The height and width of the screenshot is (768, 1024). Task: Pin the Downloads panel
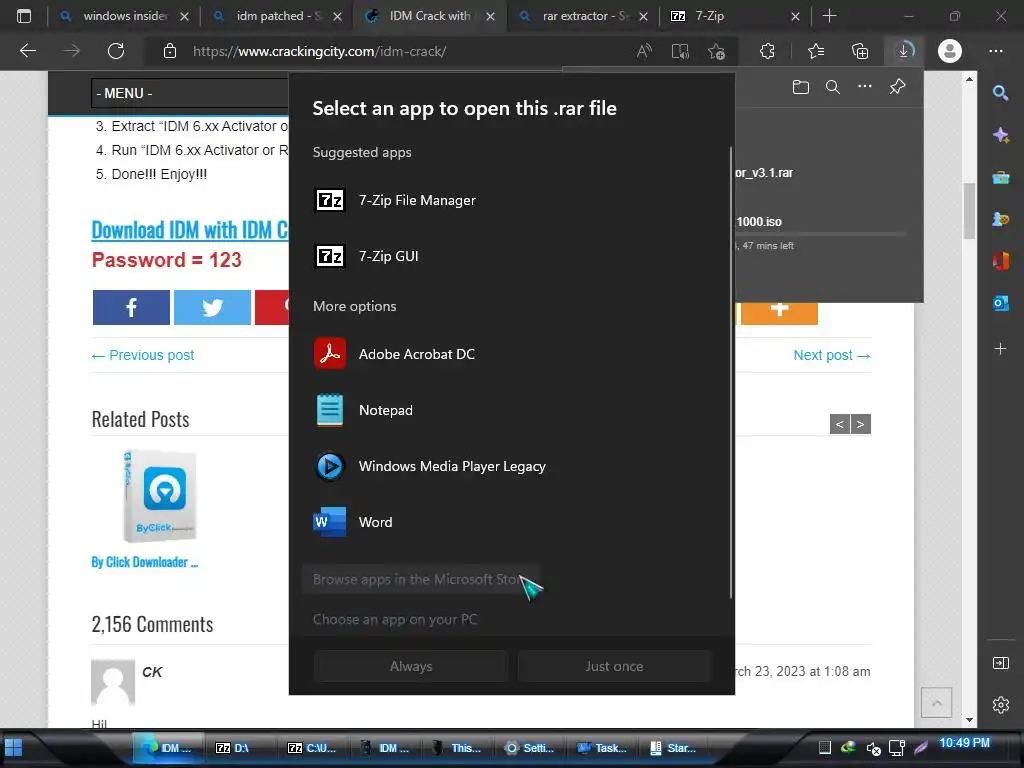tap(897, 86)
